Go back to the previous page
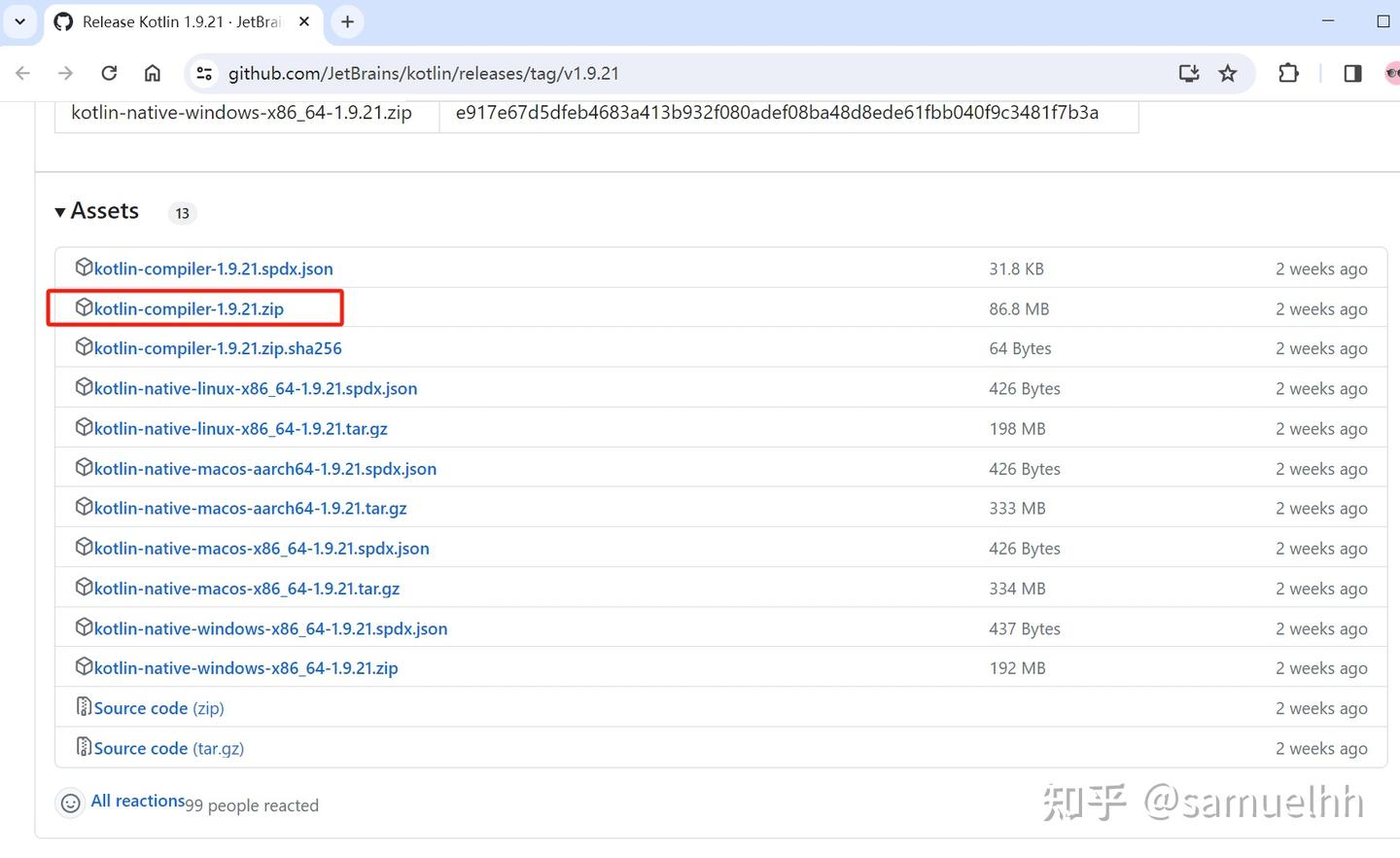The image size is (1400, 858). coord(22,73)
